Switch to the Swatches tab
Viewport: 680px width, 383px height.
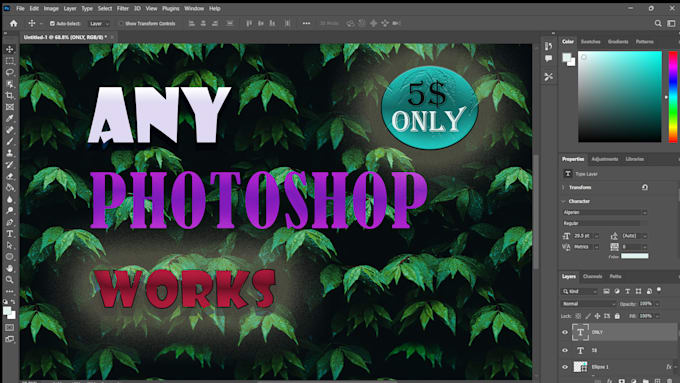(x=590, y=42)
